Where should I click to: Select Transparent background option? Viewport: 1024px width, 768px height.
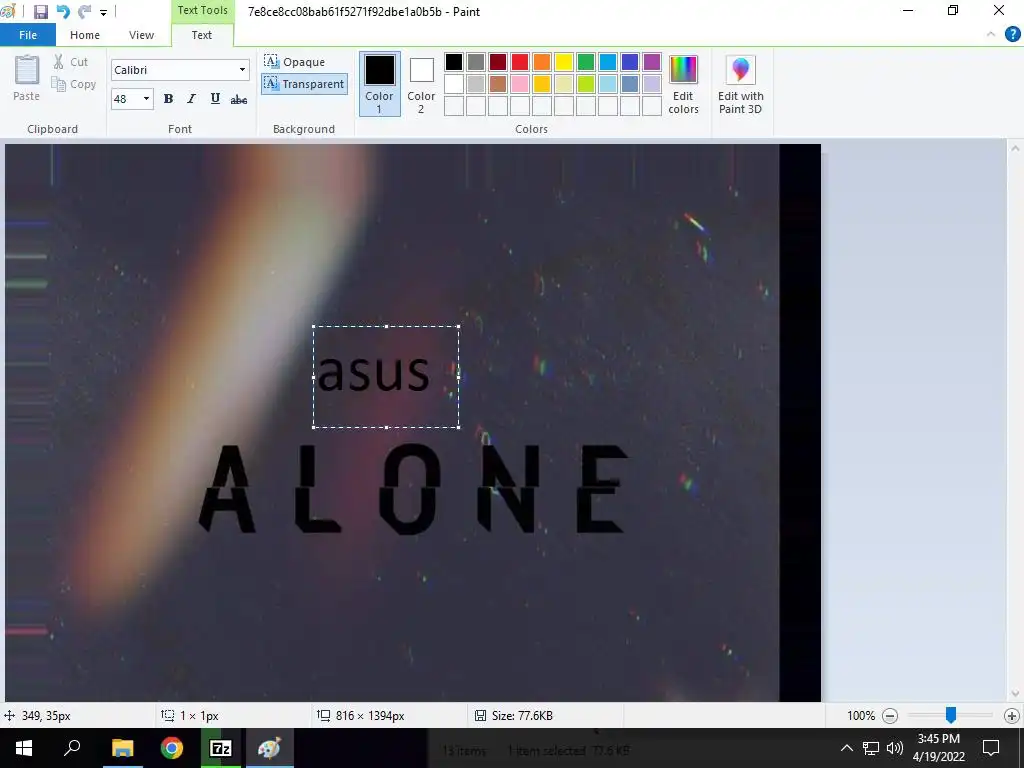(304, 84)
